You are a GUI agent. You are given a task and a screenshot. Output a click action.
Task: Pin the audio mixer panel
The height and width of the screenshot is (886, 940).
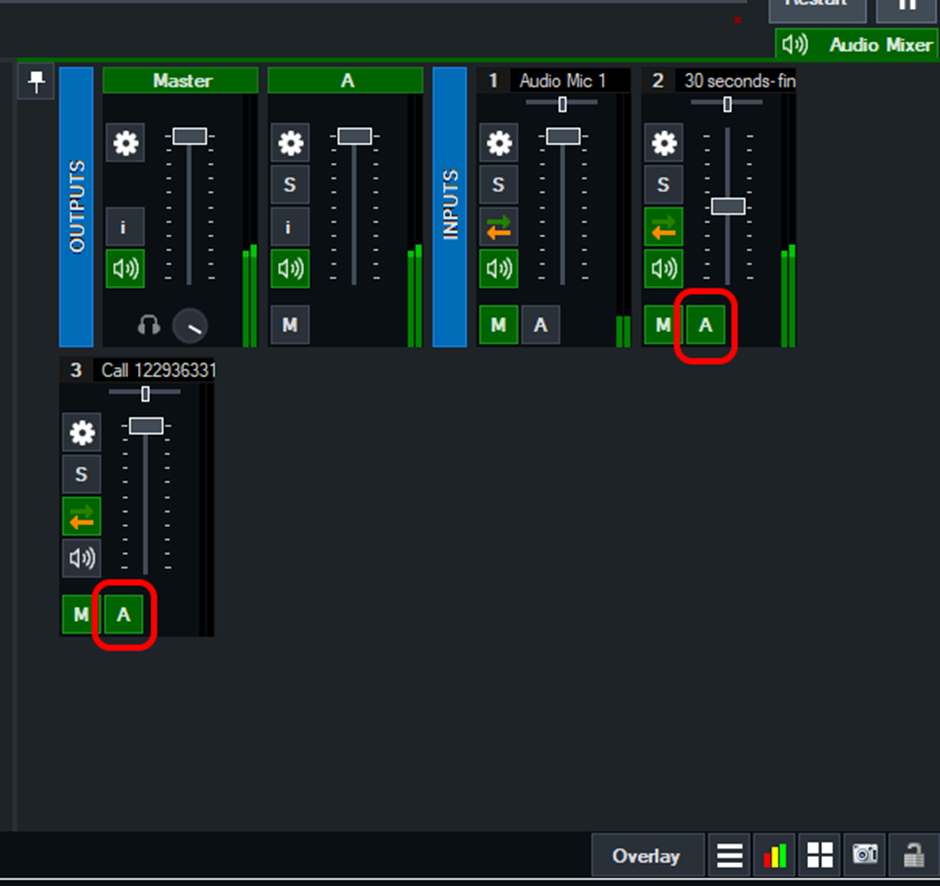[x=37, y=83]
